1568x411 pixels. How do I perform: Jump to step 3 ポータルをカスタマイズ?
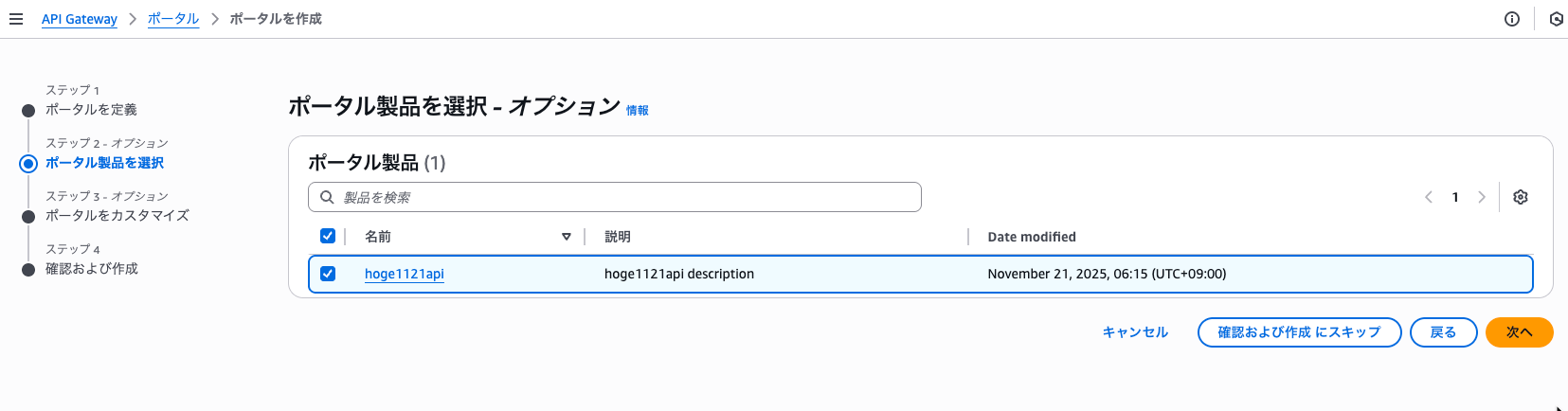point(117,216)
